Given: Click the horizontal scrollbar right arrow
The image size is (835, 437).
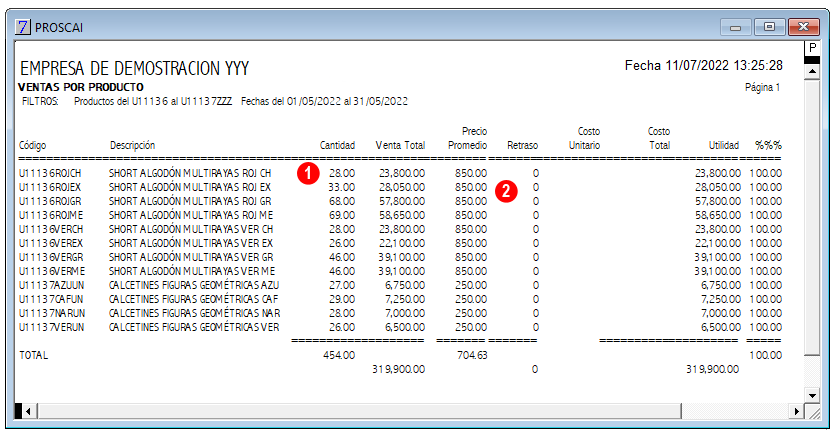Looking at the screenshot, I should [796, 411].
